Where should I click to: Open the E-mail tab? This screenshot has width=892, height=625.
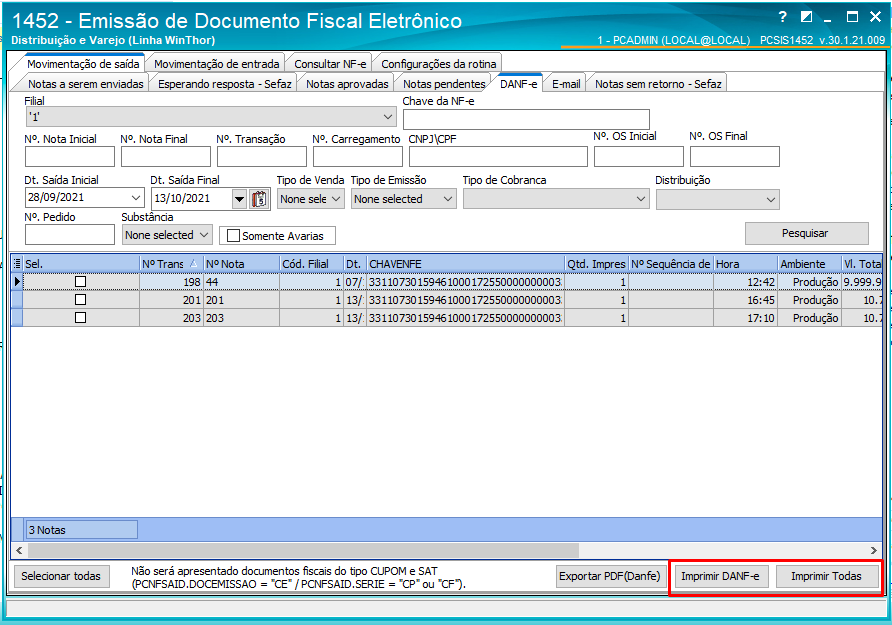566,84
